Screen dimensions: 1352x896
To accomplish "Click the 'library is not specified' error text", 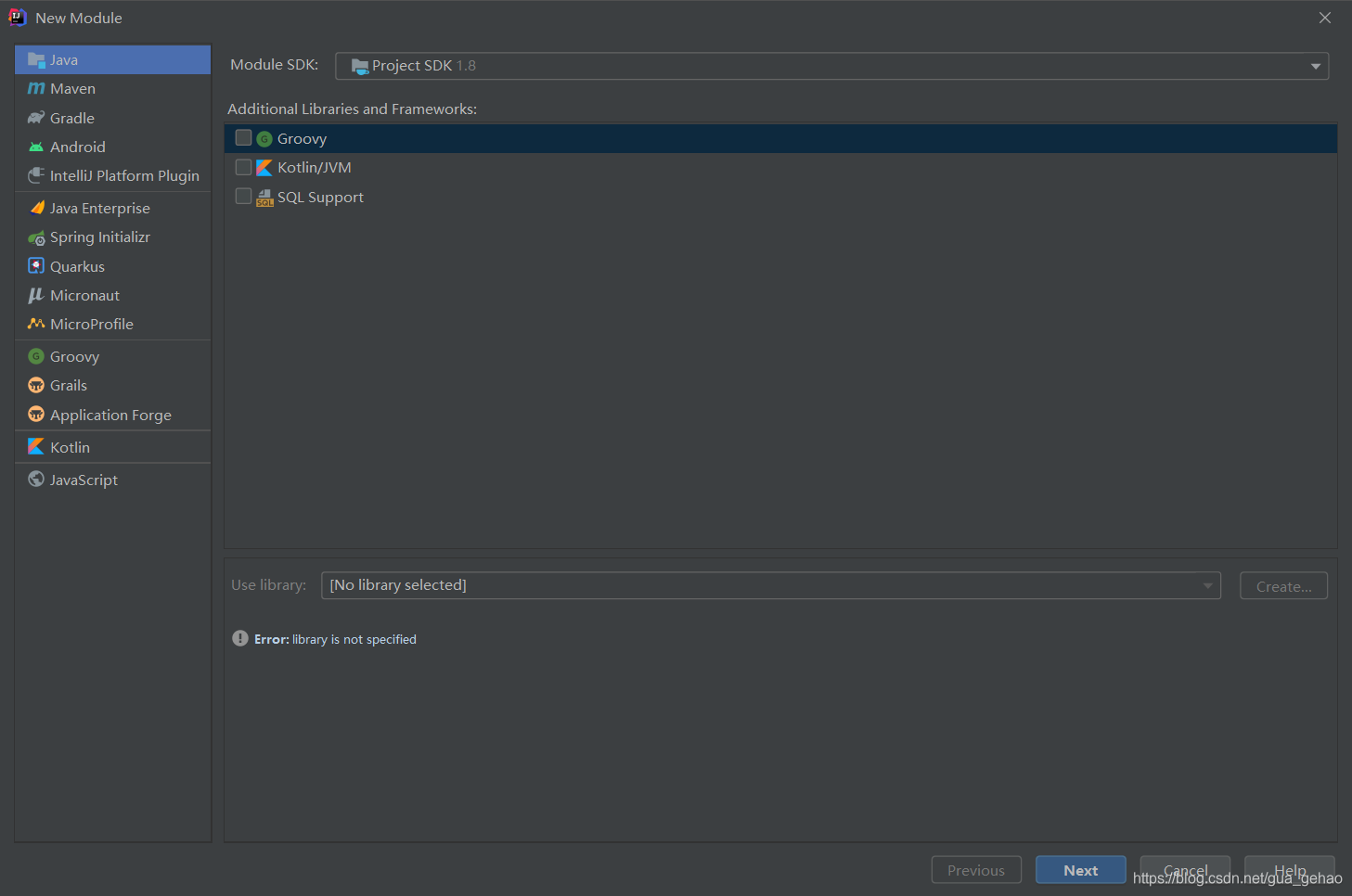I will (354, 639).
